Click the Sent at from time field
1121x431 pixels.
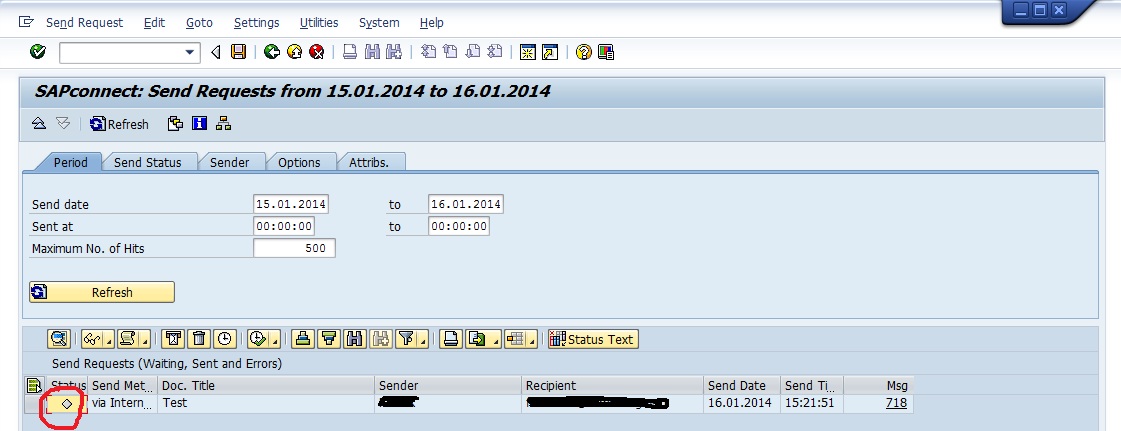284,226
